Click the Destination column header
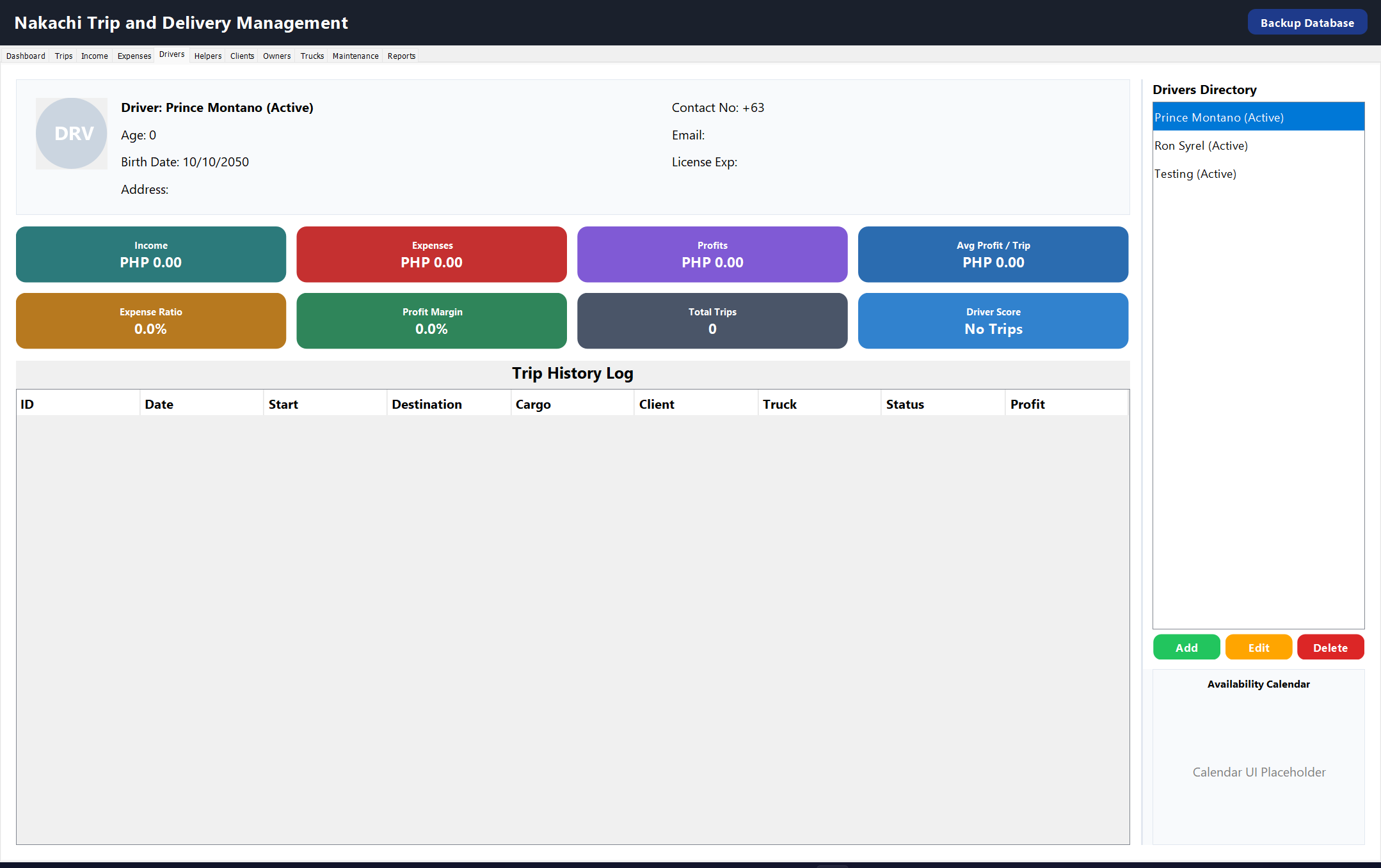This screenshot has width=1381, height=868. point(449,404)
